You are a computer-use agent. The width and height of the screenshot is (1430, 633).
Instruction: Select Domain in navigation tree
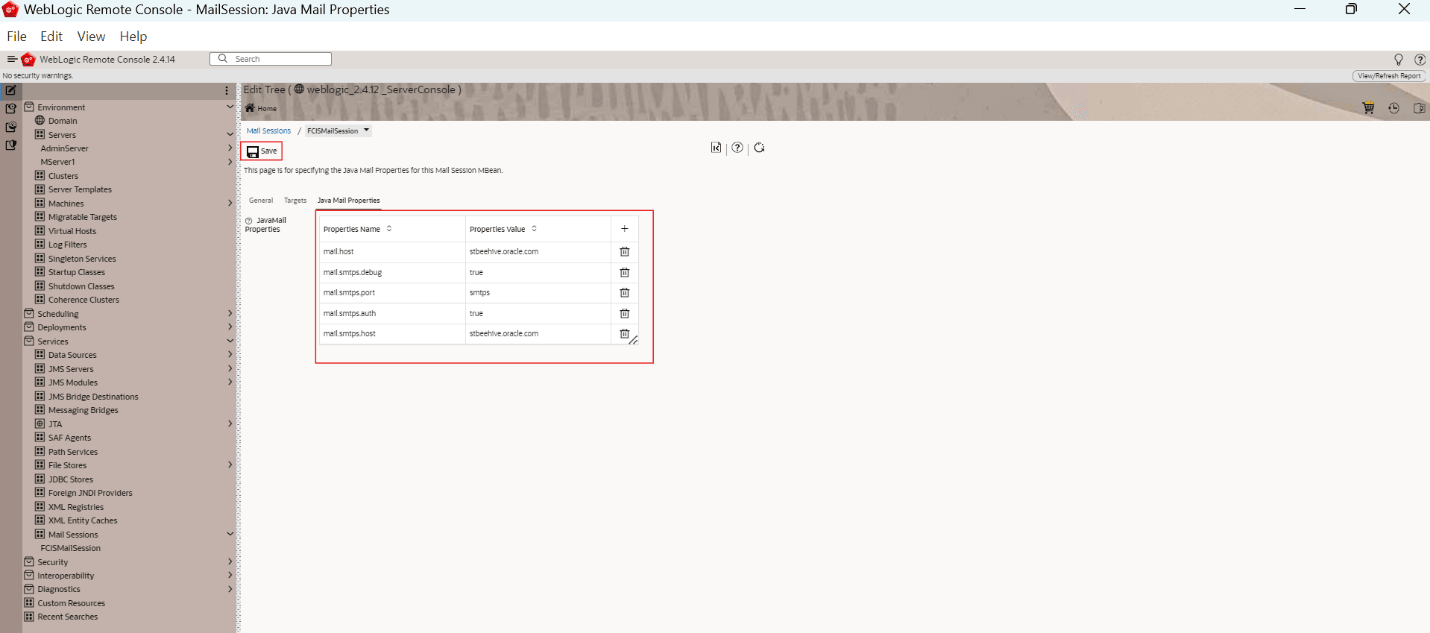pos(62,121)
